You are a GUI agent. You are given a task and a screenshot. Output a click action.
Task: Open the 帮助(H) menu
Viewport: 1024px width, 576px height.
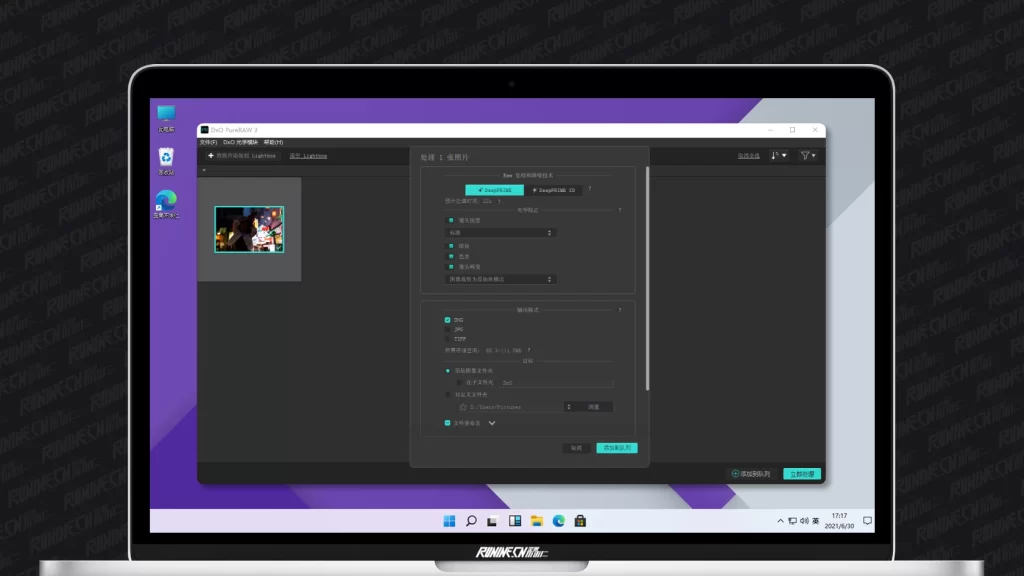tap(273, 142)
